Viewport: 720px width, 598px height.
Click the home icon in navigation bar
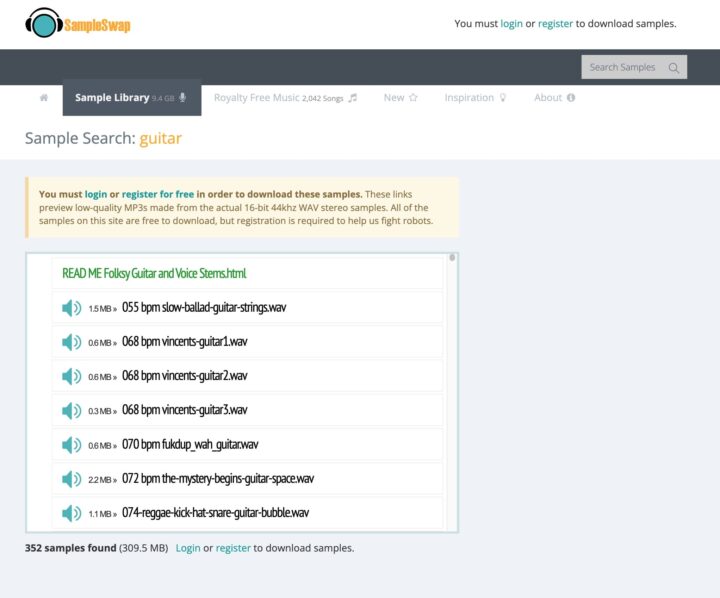pos(44,98)
